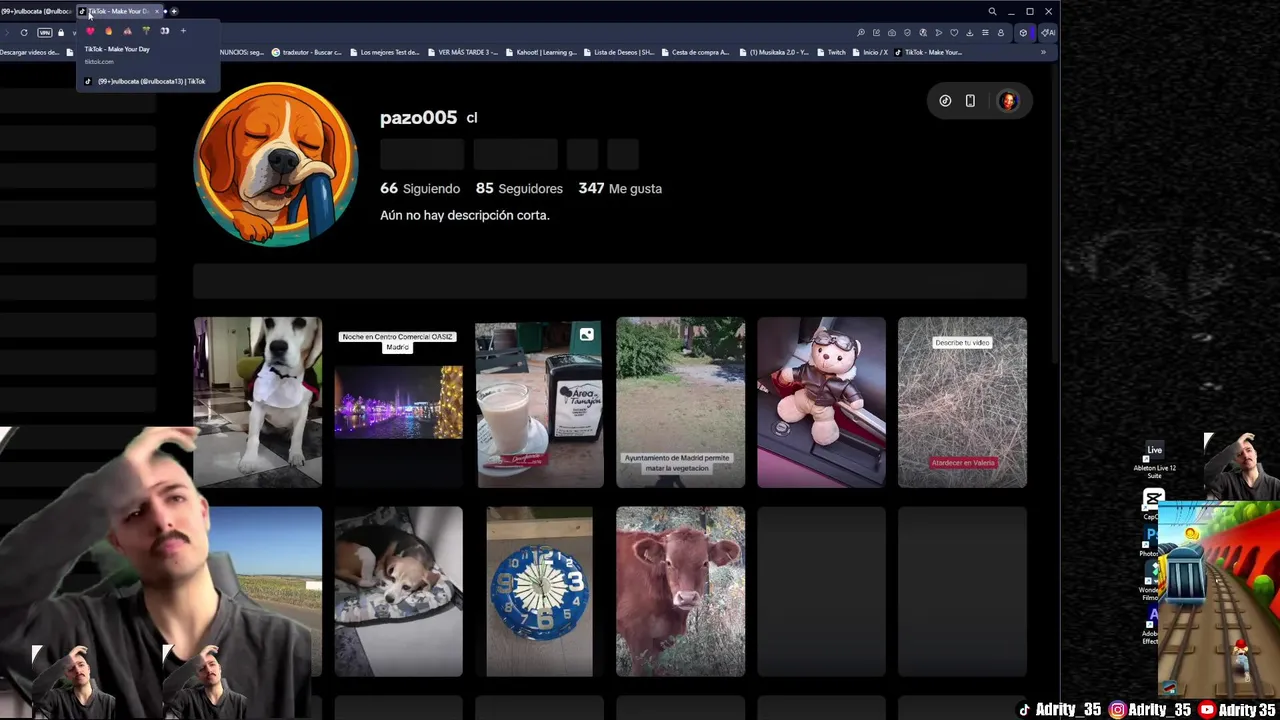Open the easy setup sliders icon
This screenshot has width=1280, height=720.
[985, 32]
